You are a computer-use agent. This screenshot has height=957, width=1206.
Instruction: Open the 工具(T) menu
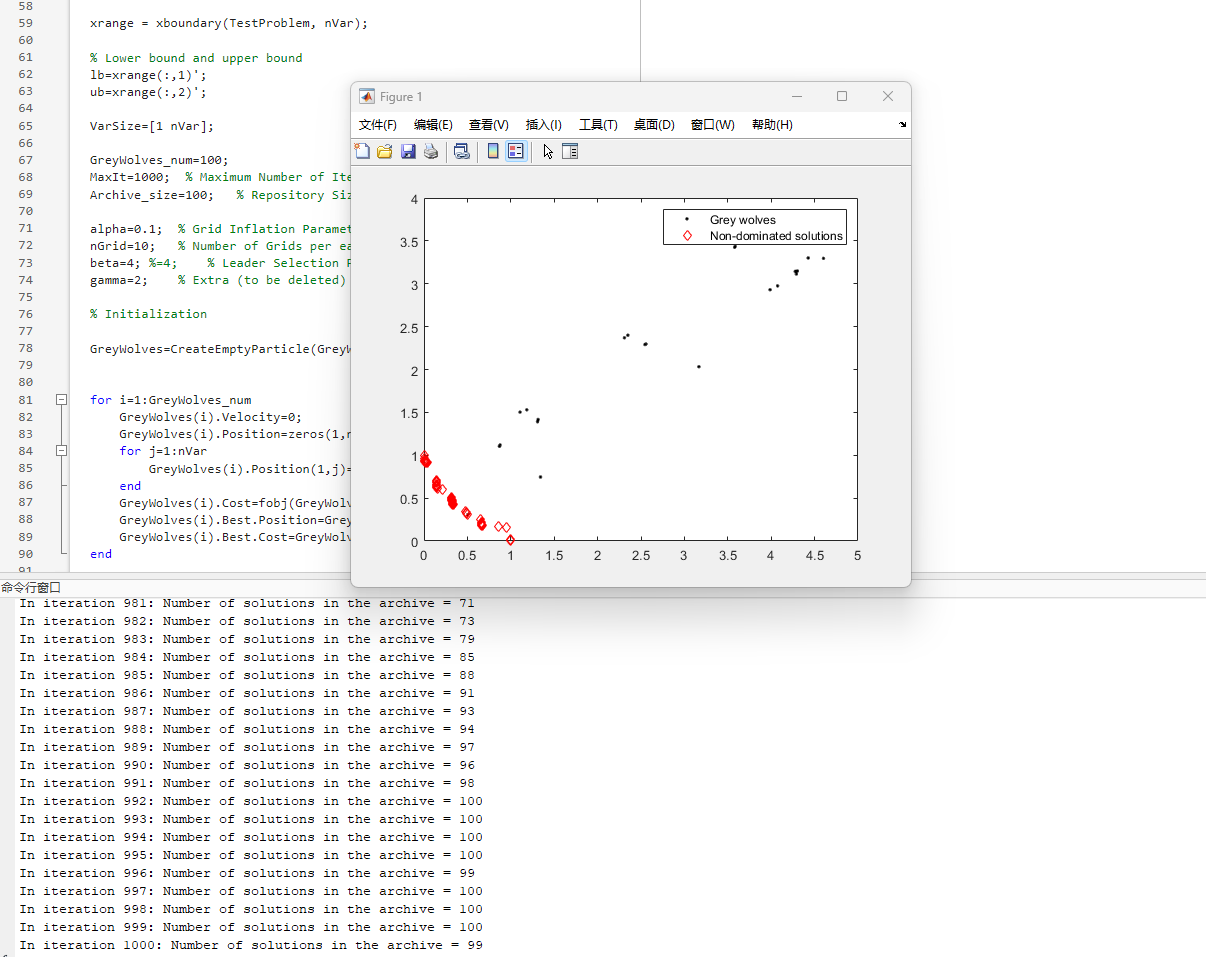point(598,125)
